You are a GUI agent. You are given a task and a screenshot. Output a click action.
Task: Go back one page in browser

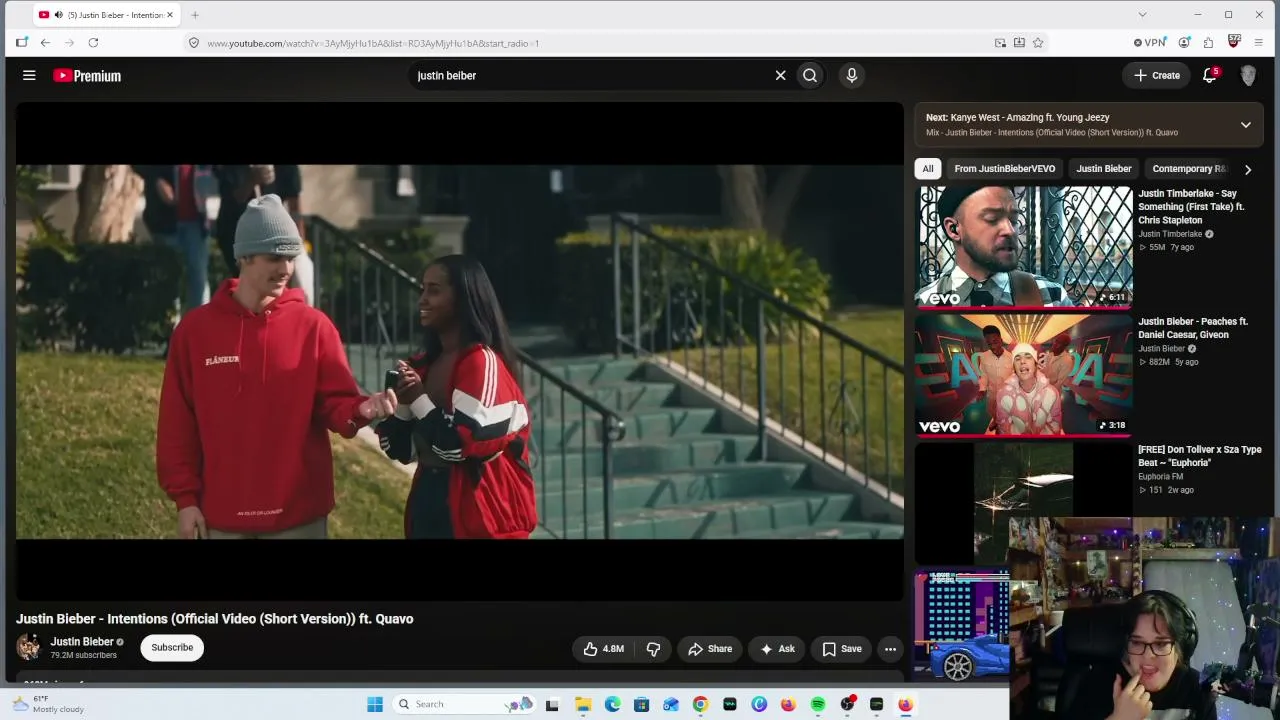45,43
